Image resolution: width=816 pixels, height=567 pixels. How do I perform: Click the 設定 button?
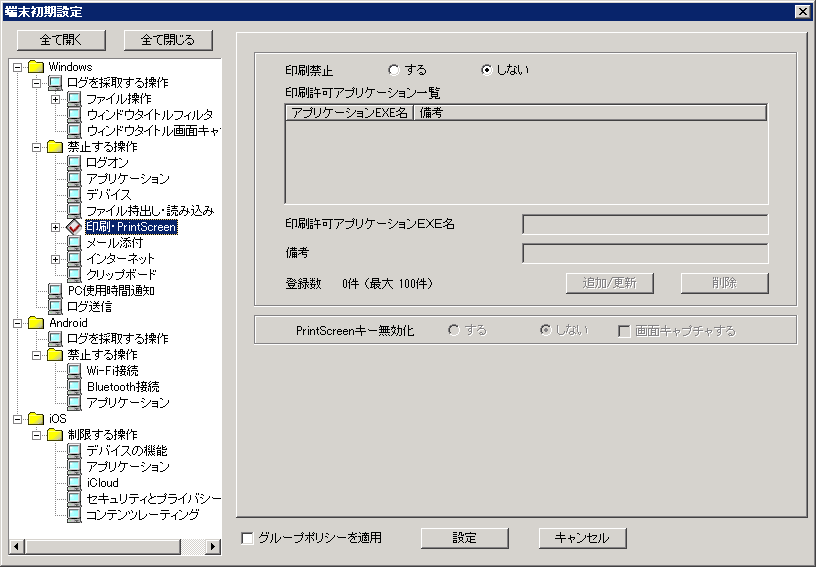[x=464, y=538]
